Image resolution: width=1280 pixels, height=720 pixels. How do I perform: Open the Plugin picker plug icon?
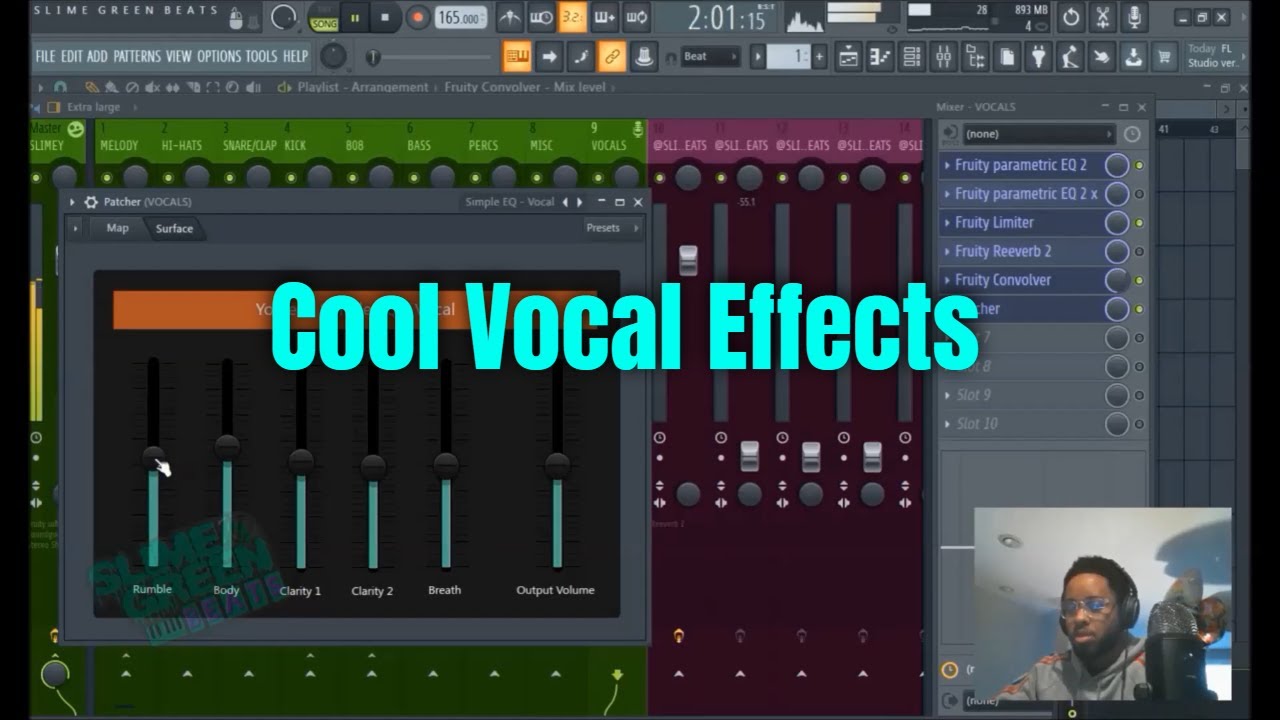click(1039, 57)
